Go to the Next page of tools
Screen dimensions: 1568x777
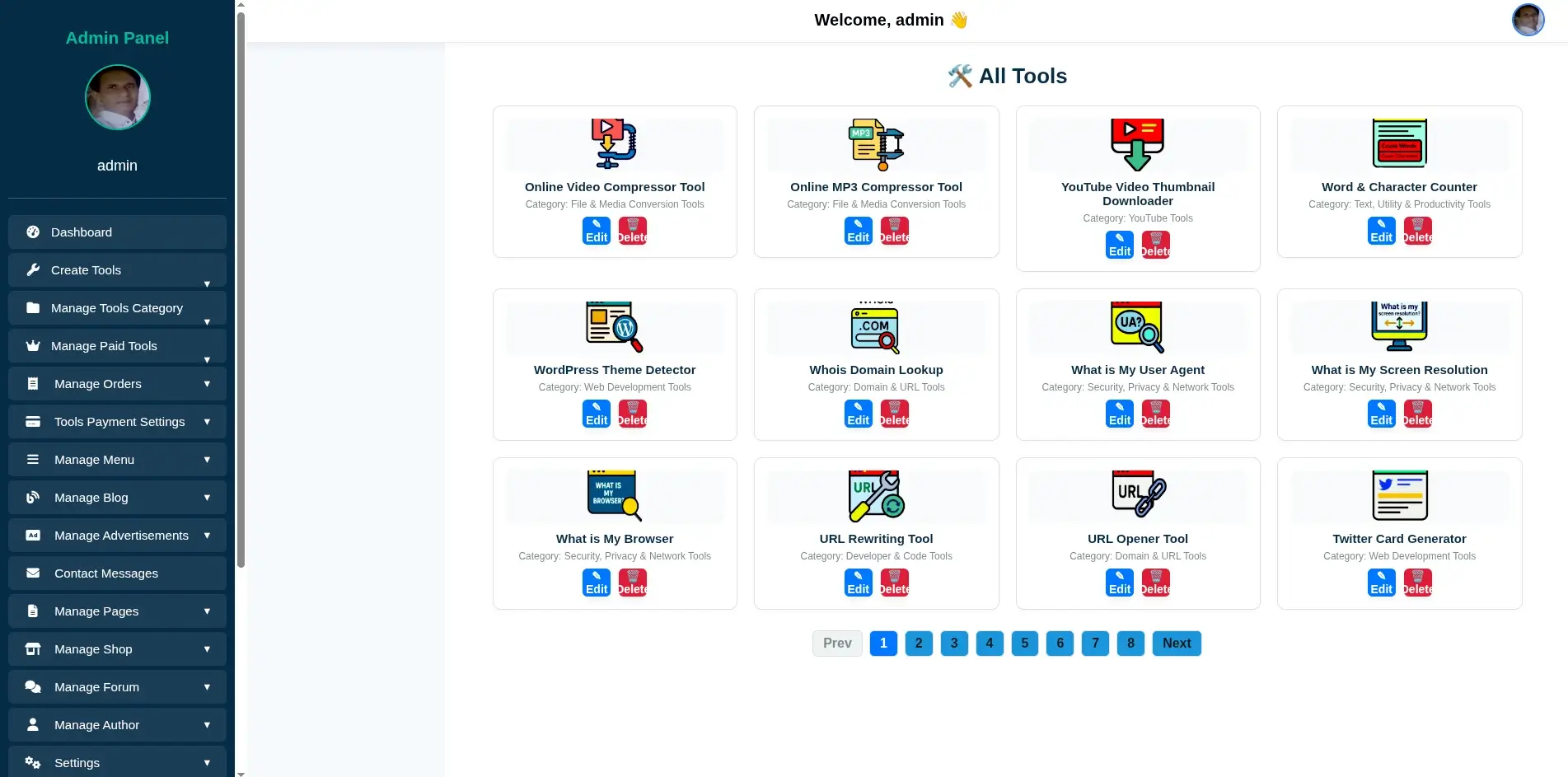tap(1176, 644)
